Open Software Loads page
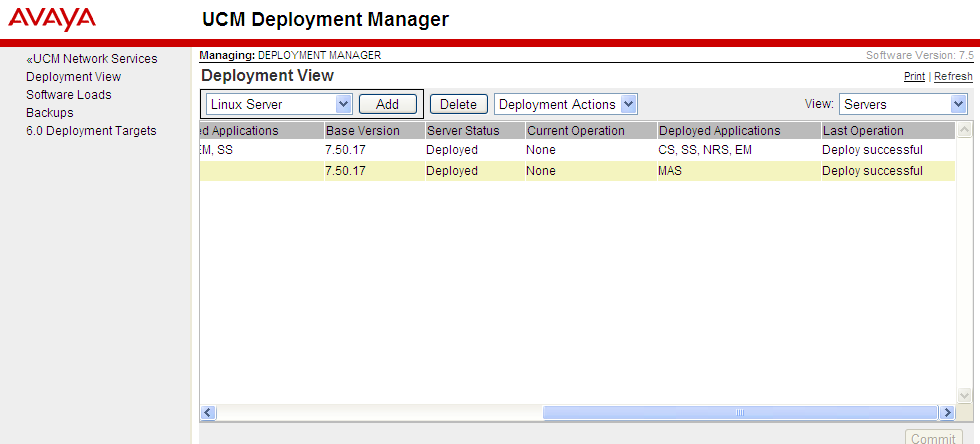Viewport: 980px width, 444px height. point(69,95)
